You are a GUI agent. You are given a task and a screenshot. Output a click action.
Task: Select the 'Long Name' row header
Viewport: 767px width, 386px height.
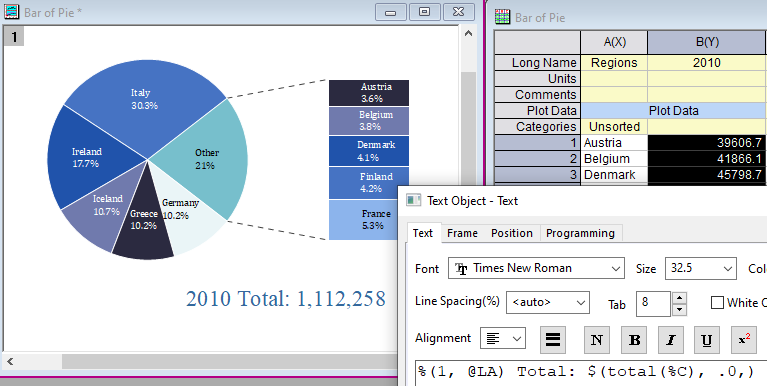(537, 63)
